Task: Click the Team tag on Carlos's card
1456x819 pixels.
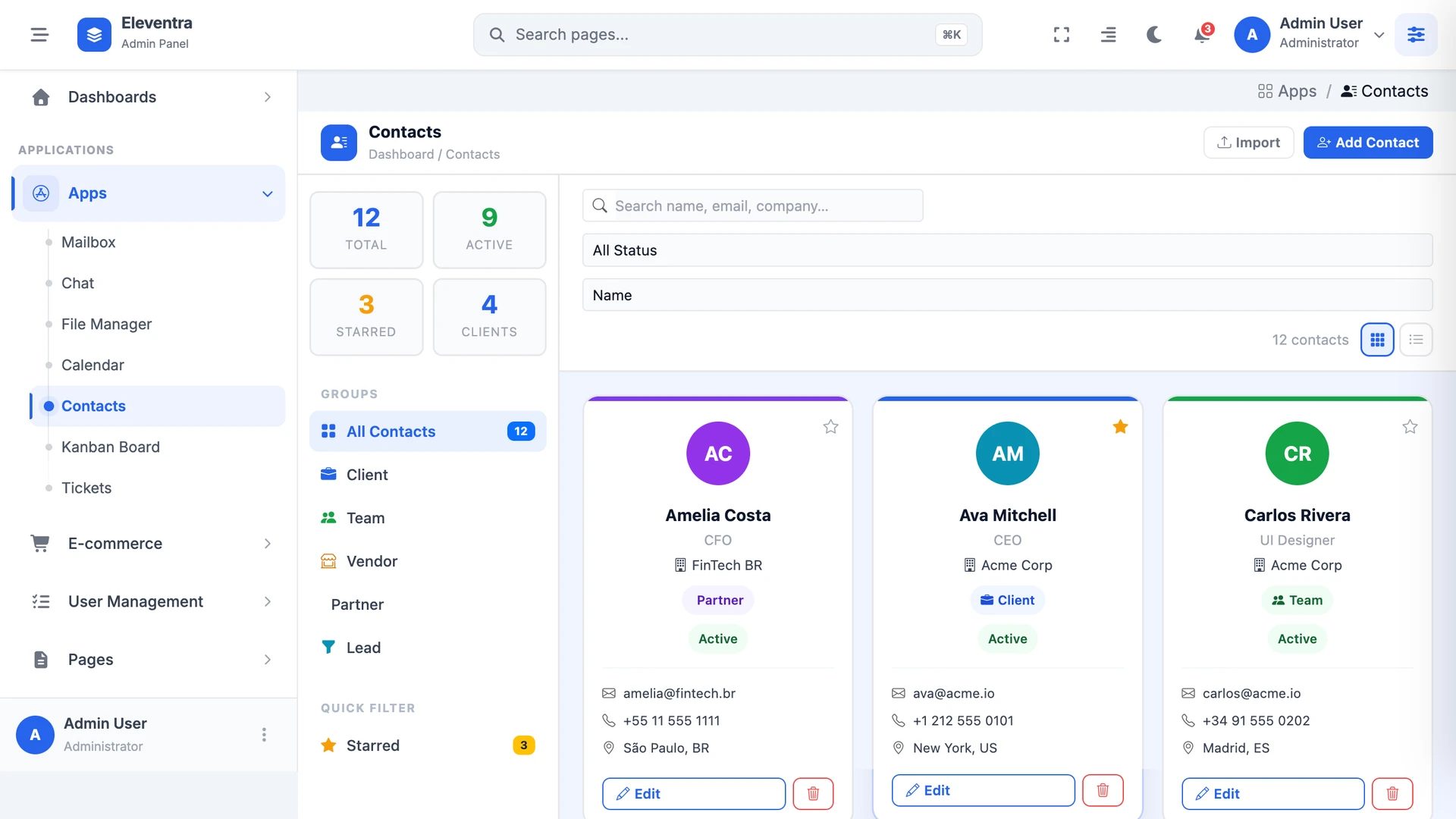Action: 1298,601
